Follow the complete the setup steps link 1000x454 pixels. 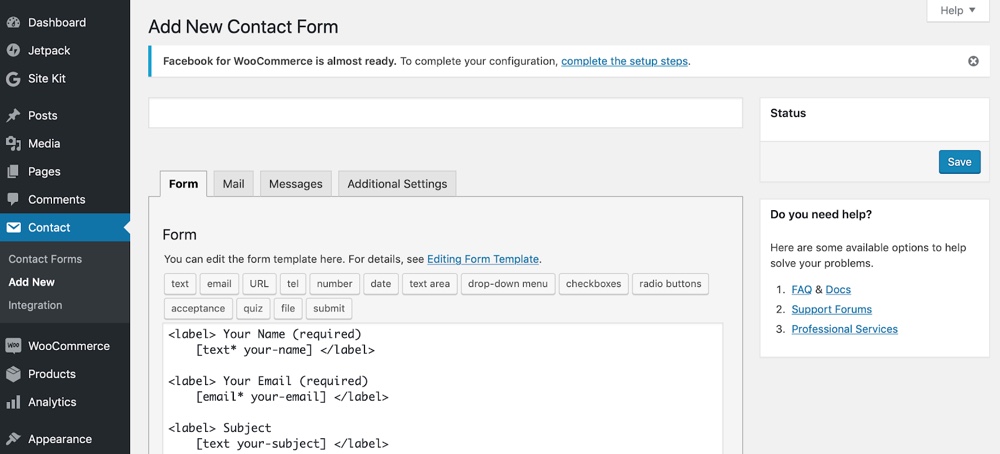[x=624, y=61]
